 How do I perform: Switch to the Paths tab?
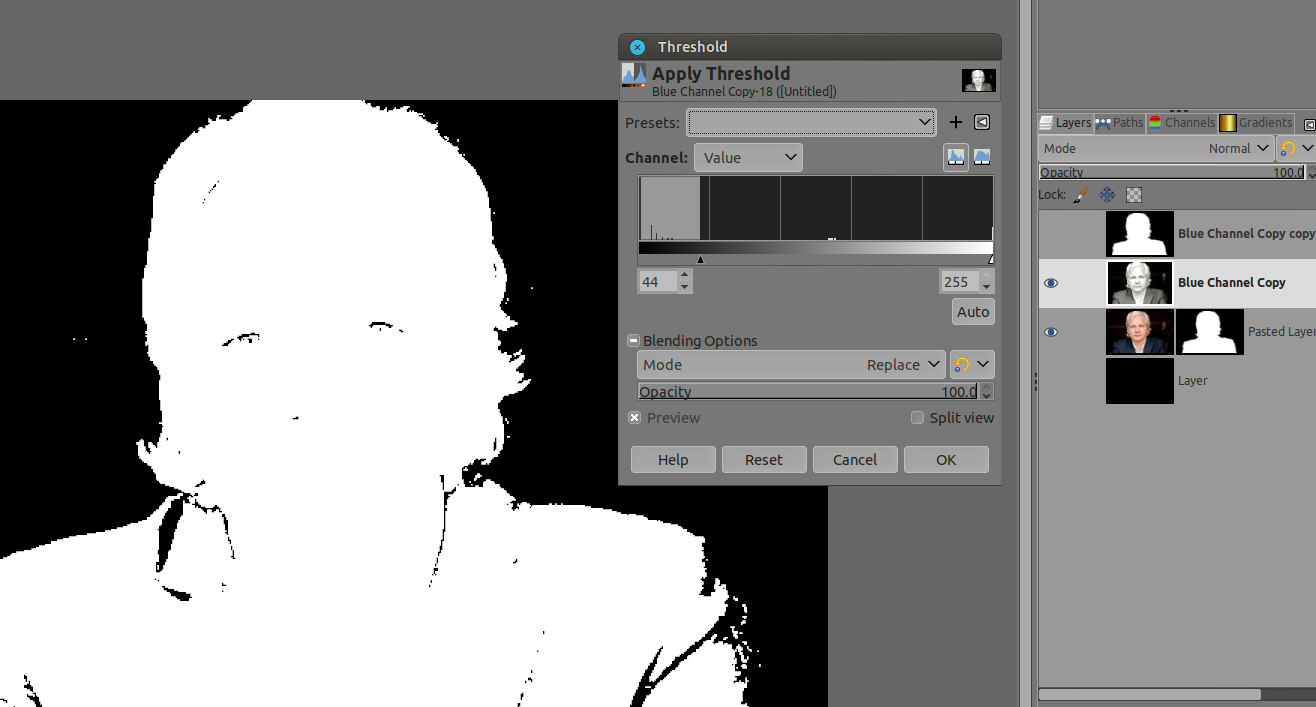click(1120, 123)
